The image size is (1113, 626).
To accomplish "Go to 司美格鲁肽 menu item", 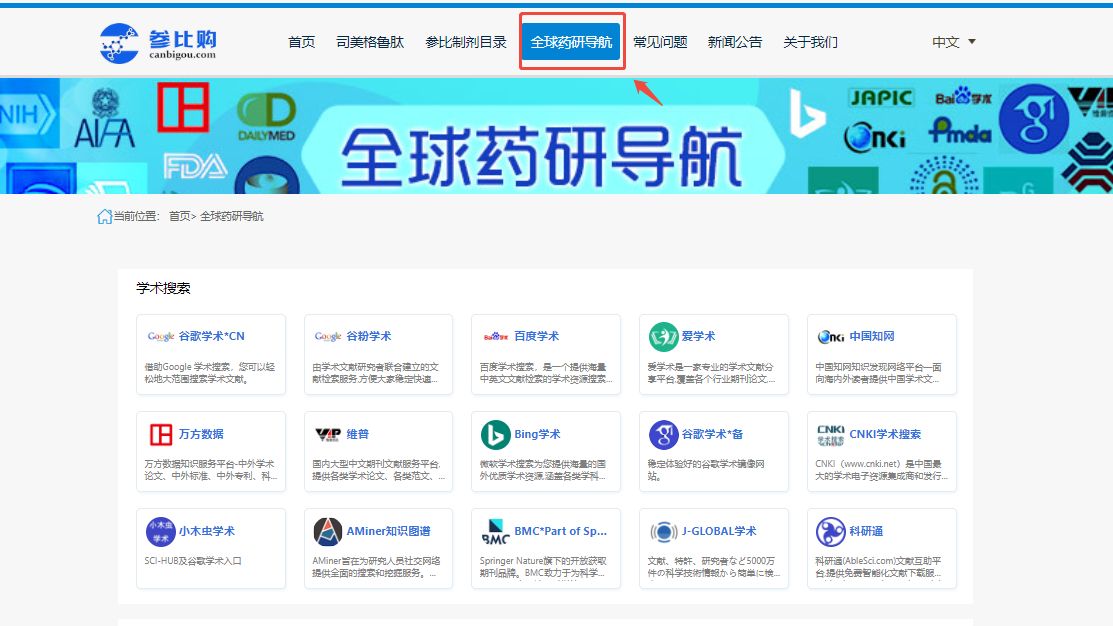I will coord(370,42).
